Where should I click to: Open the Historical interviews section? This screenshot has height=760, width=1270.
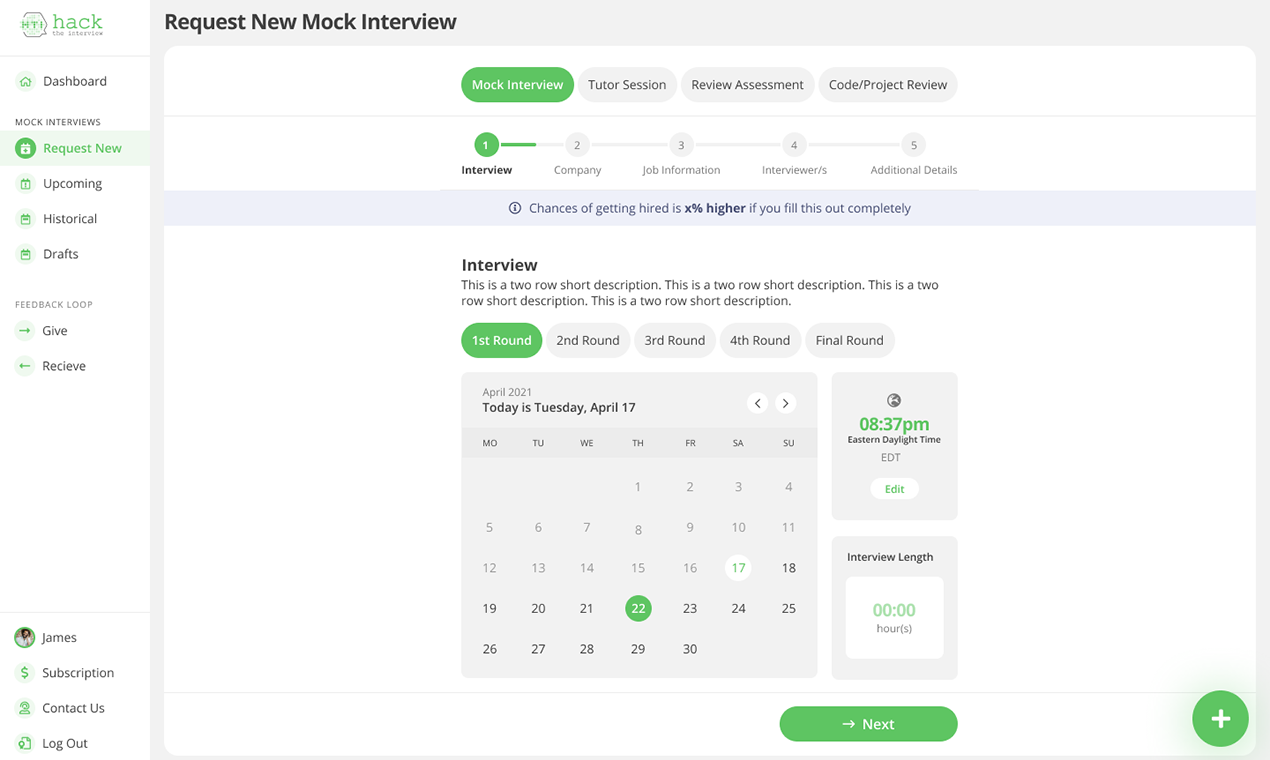coord(23,218)
